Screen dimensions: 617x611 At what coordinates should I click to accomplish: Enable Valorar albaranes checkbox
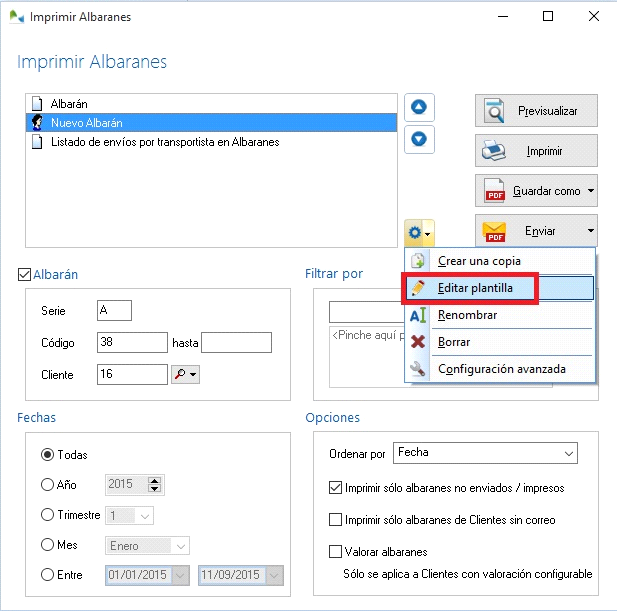[336, 551]
